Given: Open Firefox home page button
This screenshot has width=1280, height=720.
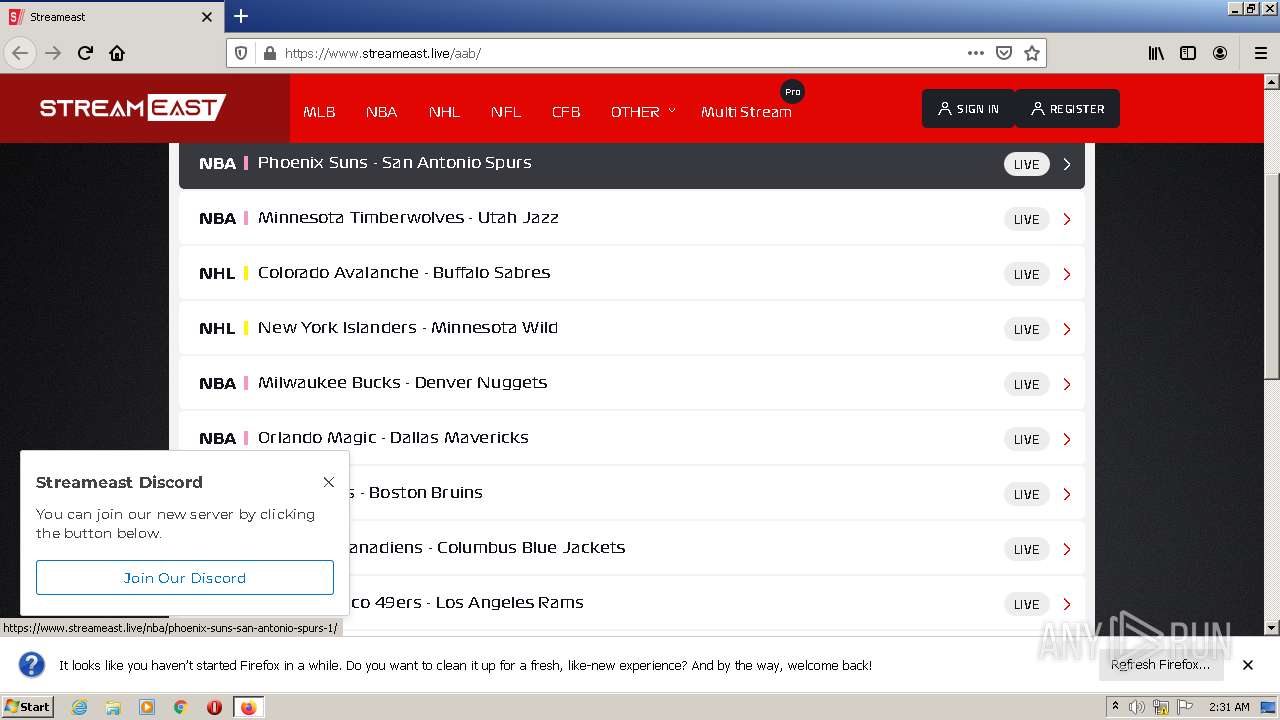Looking at the screenshot, I should point(117,53).
